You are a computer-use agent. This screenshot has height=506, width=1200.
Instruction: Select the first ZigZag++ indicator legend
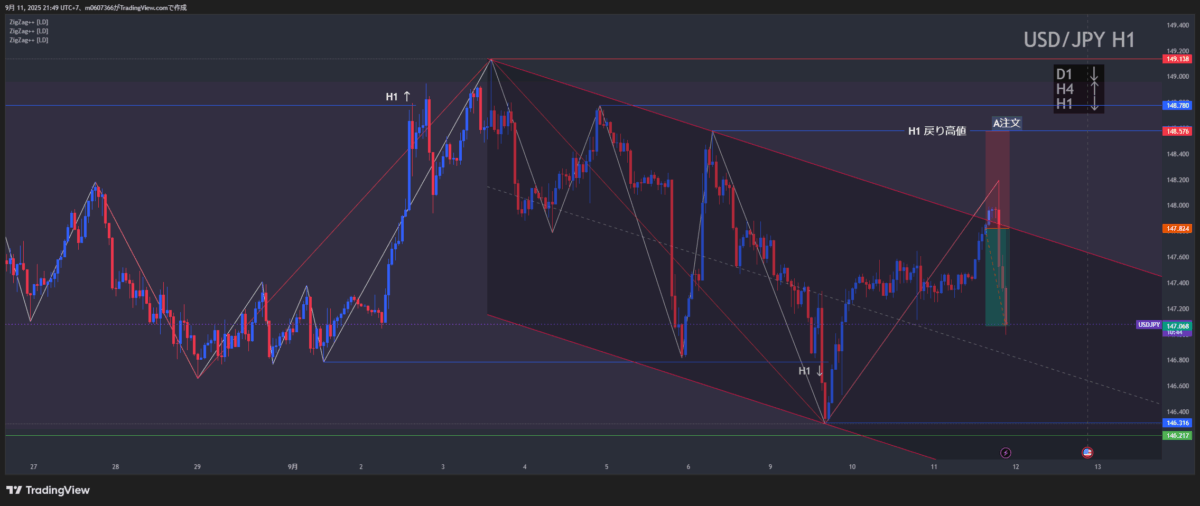pyautogui.click(x=27, y=21)
